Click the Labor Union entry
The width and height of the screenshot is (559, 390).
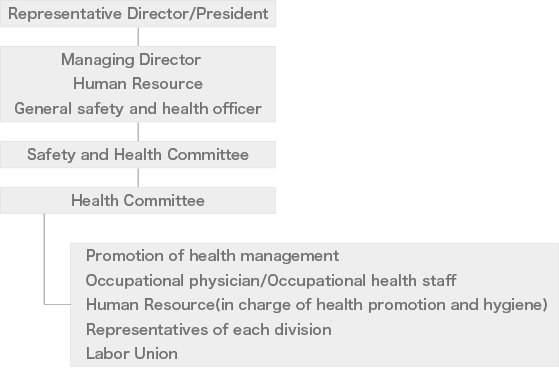[132, 354]
